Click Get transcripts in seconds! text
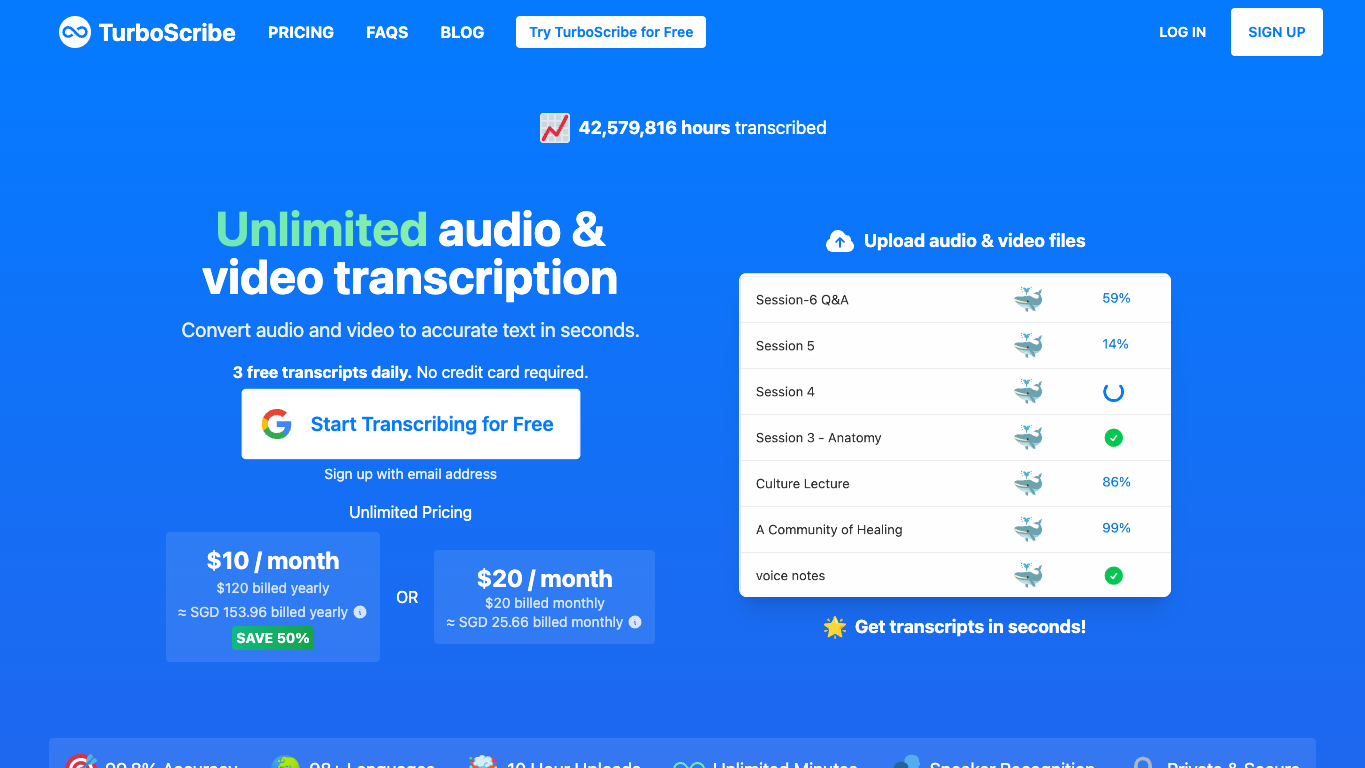The height and width of the screenshot is (768, 1365). 970,627
